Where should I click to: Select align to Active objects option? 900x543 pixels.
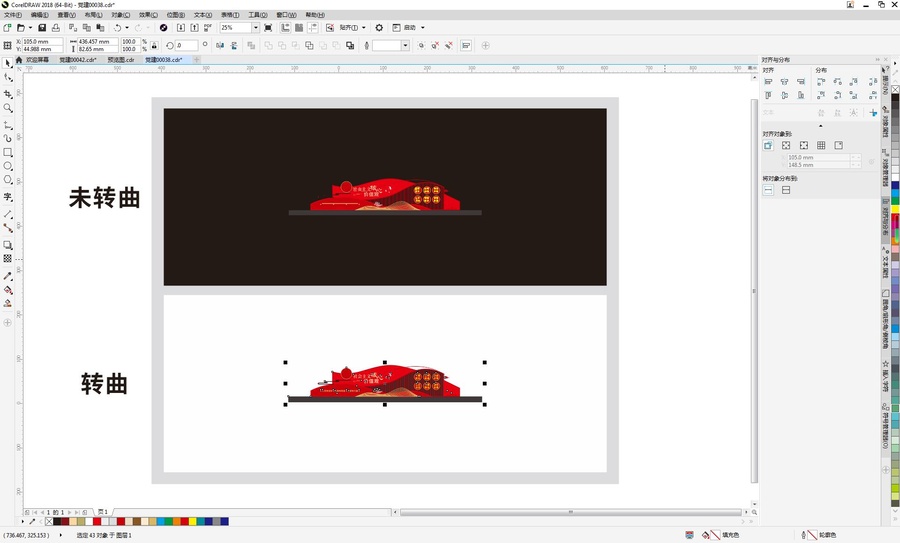pos(768,146)
